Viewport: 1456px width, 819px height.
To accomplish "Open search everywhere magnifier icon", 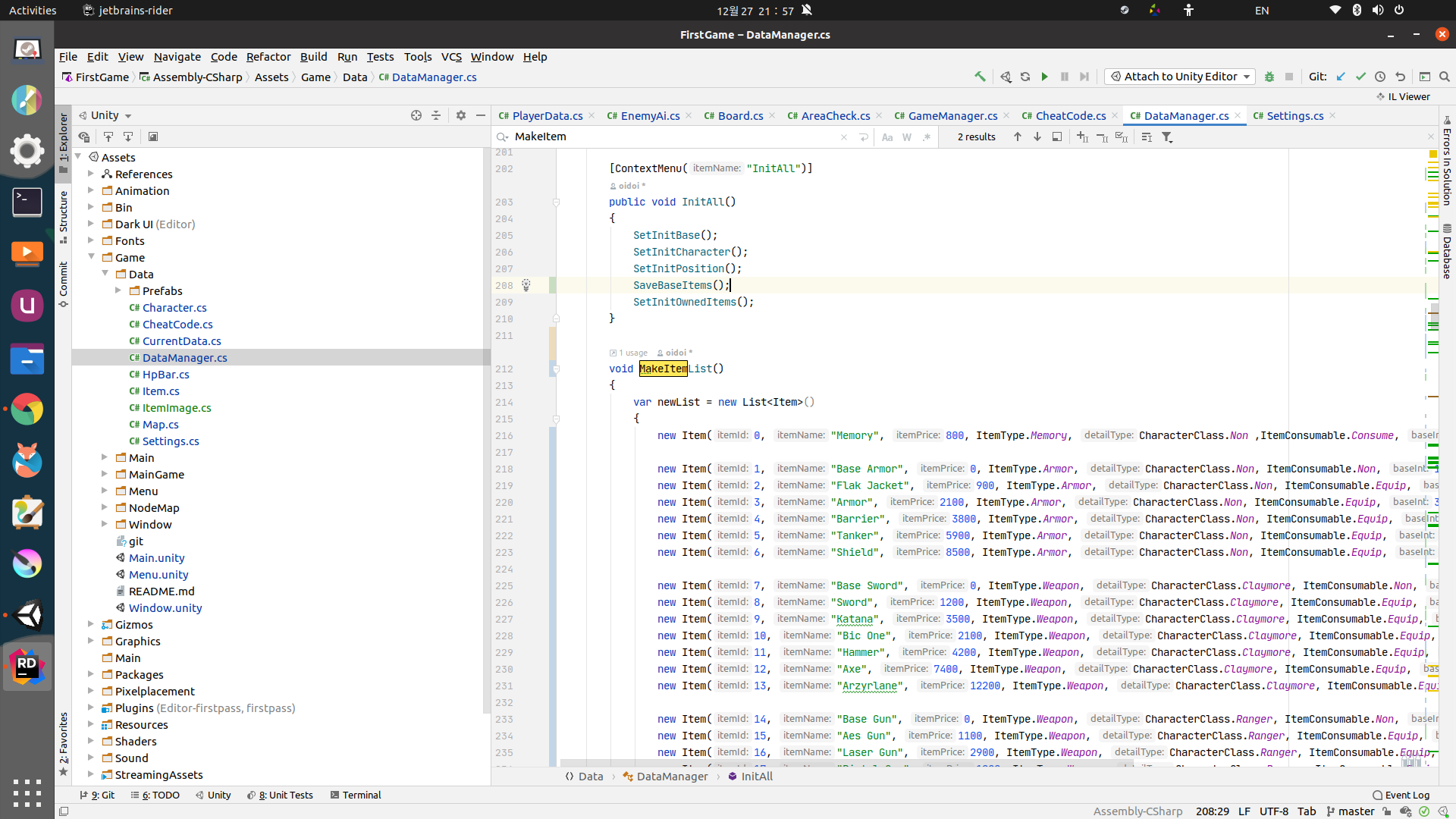I will click(1445, 77).
